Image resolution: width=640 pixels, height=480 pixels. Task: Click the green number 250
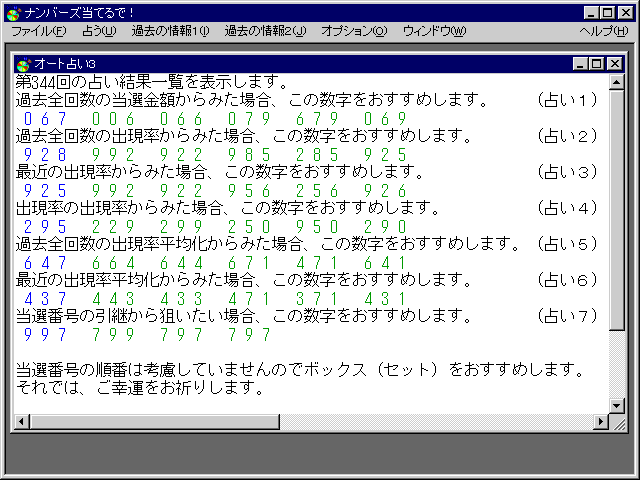(x=249, y=227)
